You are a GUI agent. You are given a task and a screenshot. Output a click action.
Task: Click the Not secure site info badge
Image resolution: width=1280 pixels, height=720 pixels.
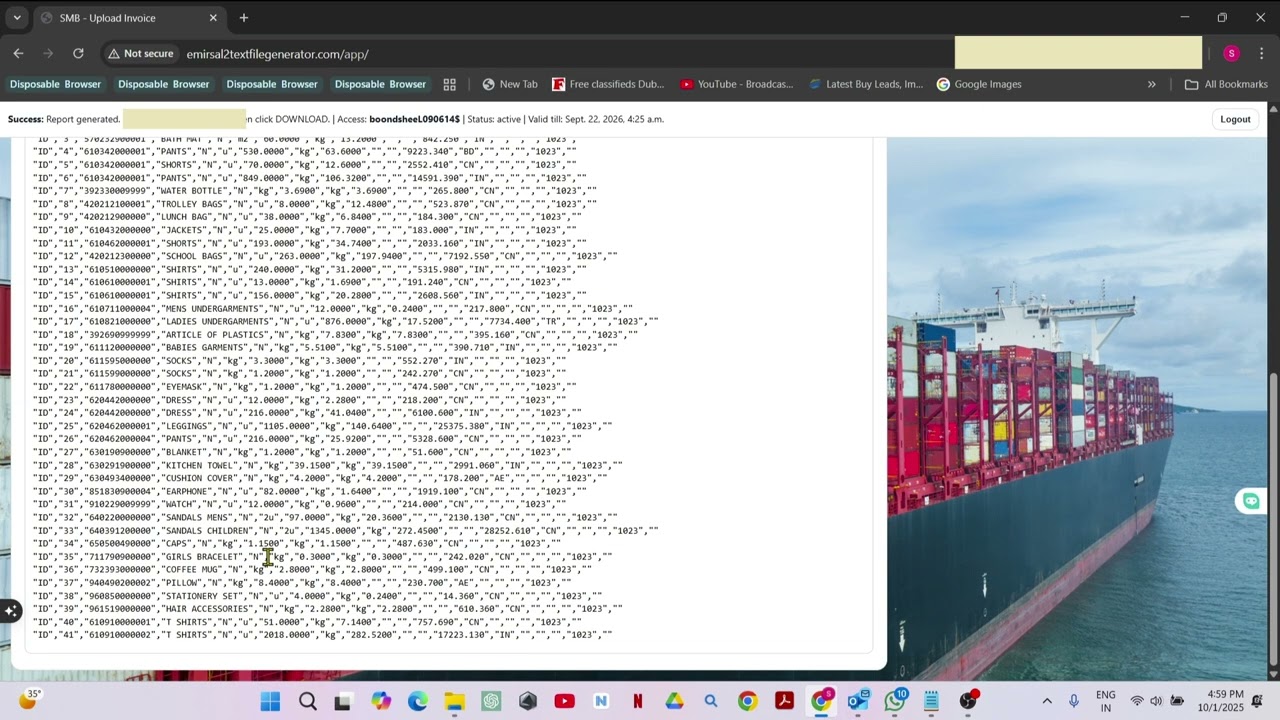point(141,54)
